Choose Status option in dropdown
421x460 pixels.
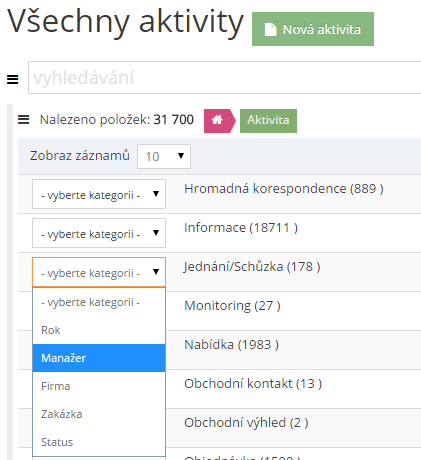[99, 442]
